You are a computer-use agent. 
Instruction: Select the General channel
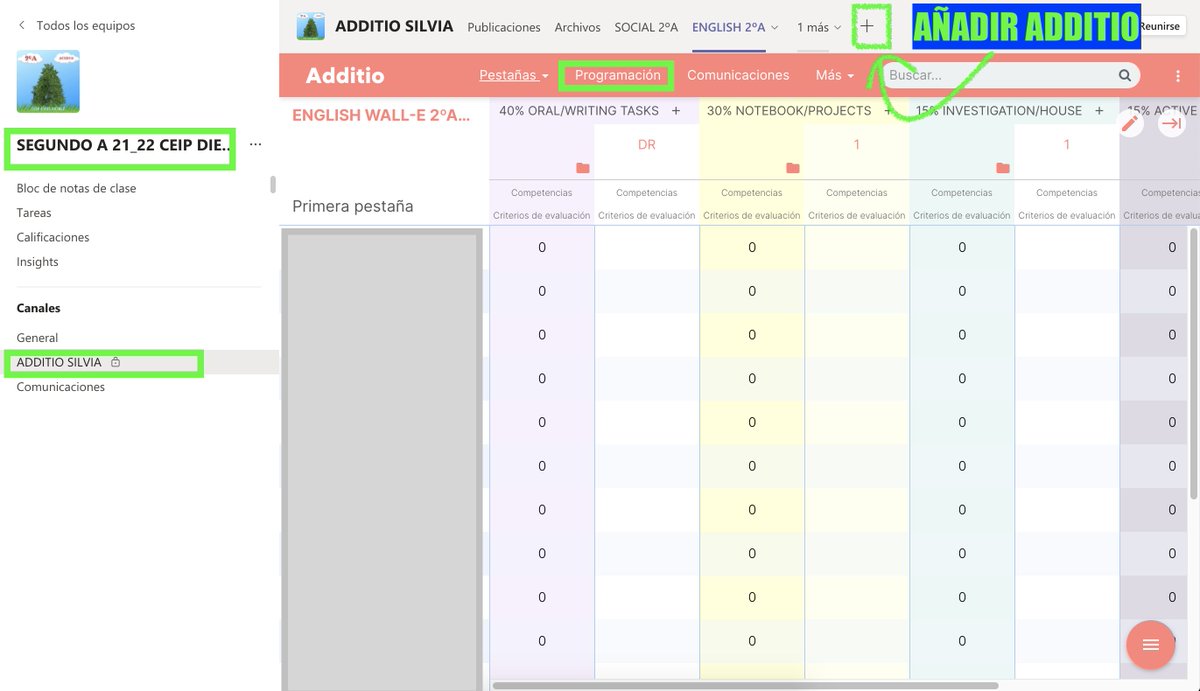click(37, 338)
